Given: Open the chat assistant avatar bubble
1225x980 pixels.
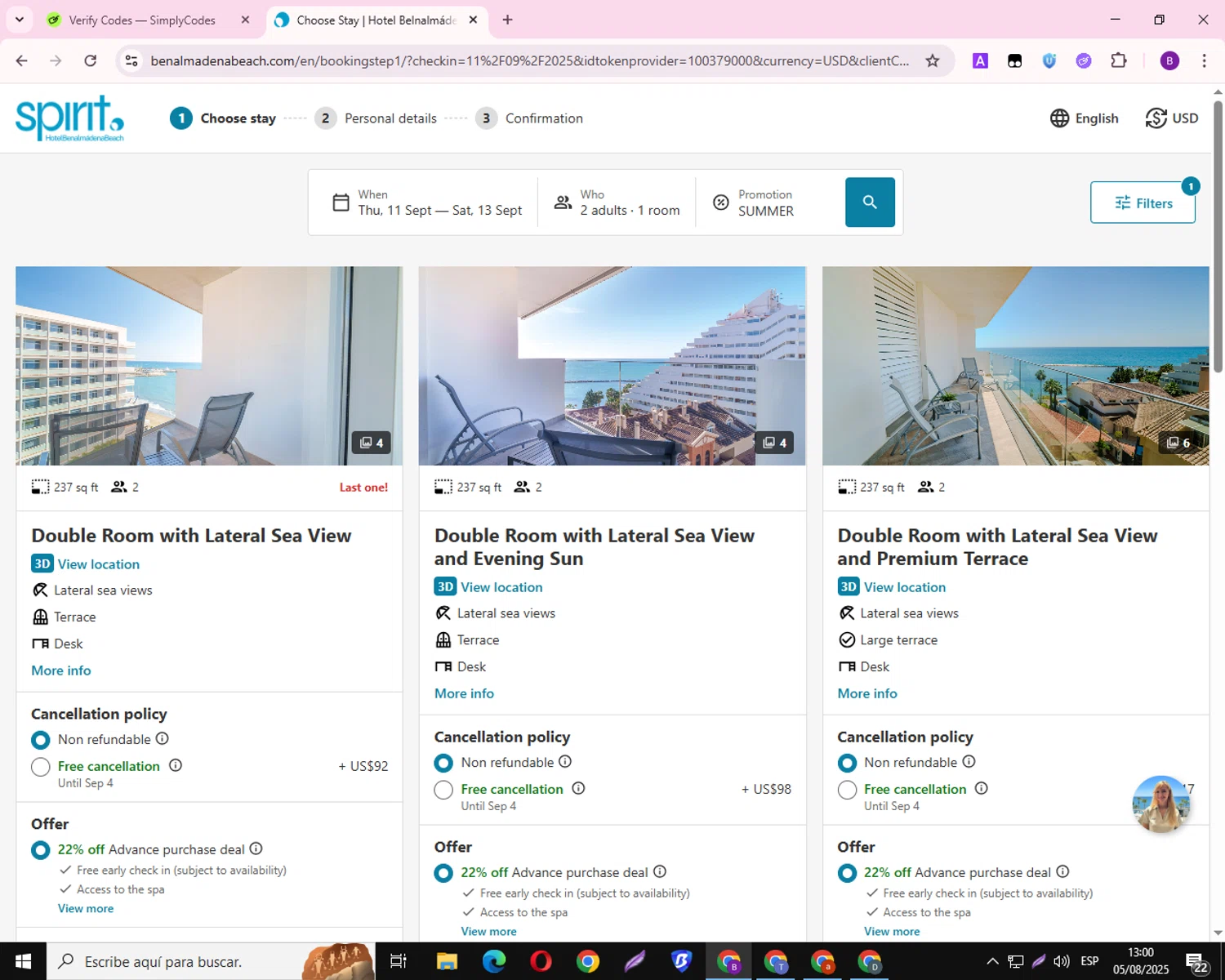Looking at the screenshot, I should tap(1161, 804).
